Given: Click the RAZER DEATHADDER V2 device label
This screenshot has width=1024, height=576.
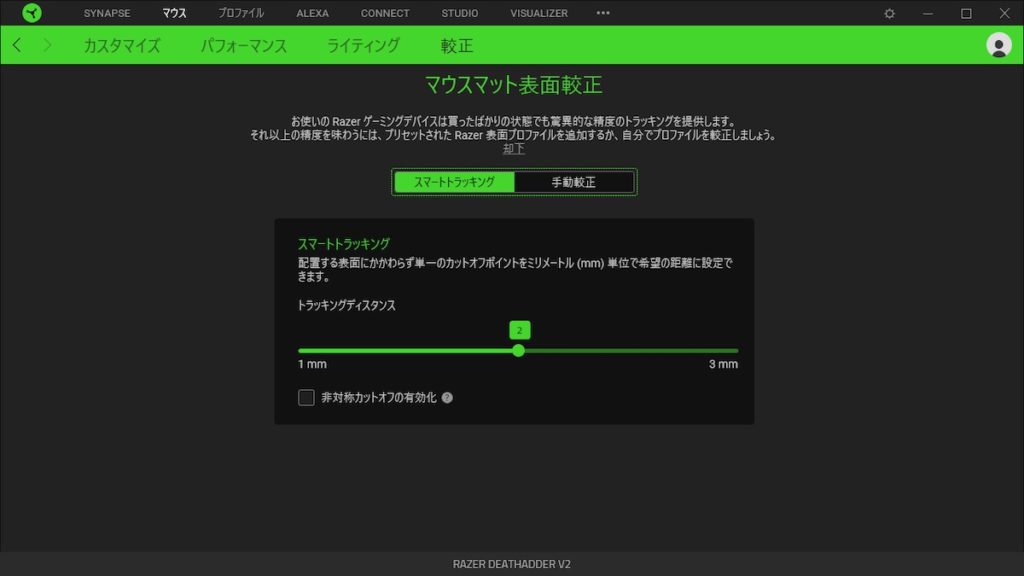Looking at the screenshot, I should coord(512,564).
